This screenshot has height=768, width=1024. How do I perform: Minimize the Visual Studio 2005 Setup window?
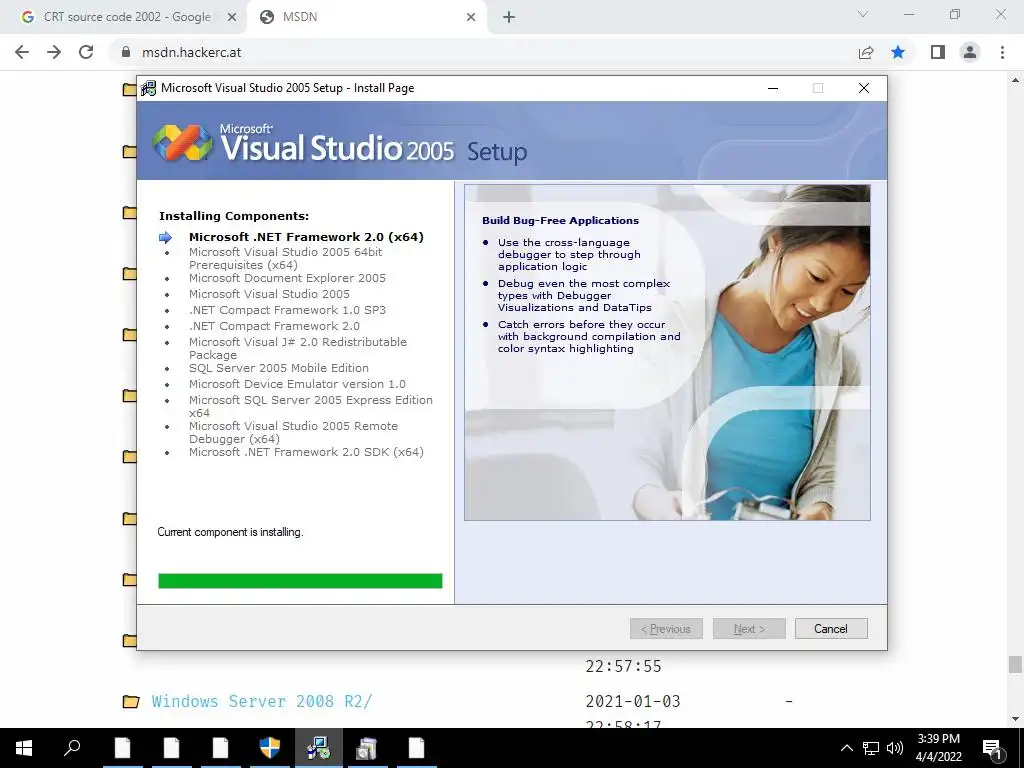click(773, 88)
